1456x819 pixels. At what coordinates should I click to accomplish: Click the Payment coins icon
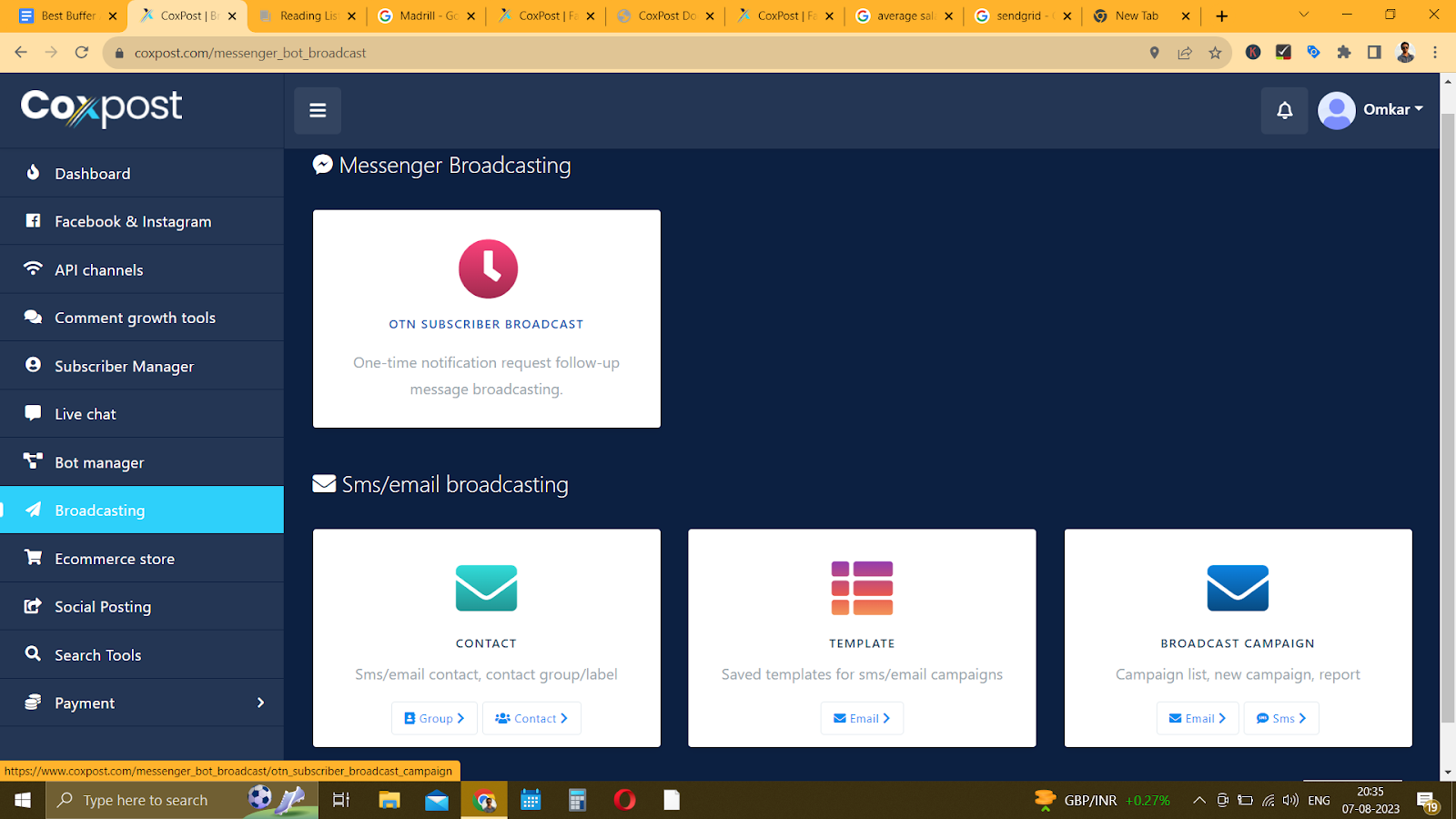pyautogui.click(x=33, y=702)
